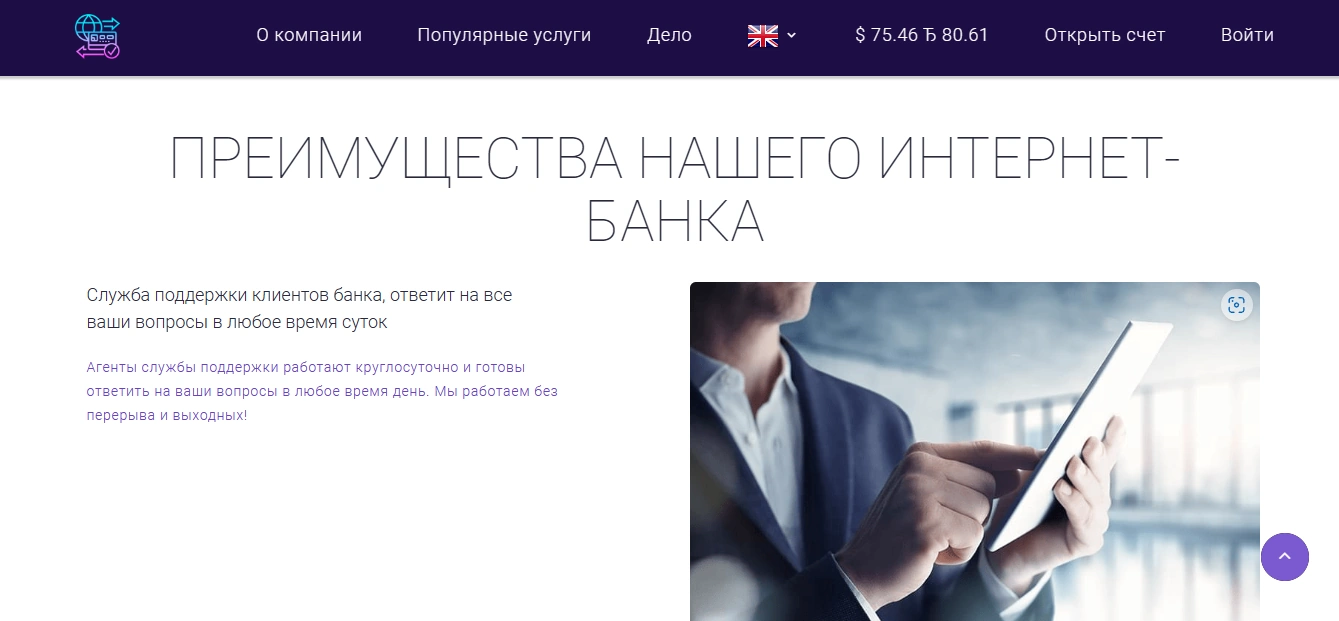Open the Популярные услуги menu item

tap(504, 35)
